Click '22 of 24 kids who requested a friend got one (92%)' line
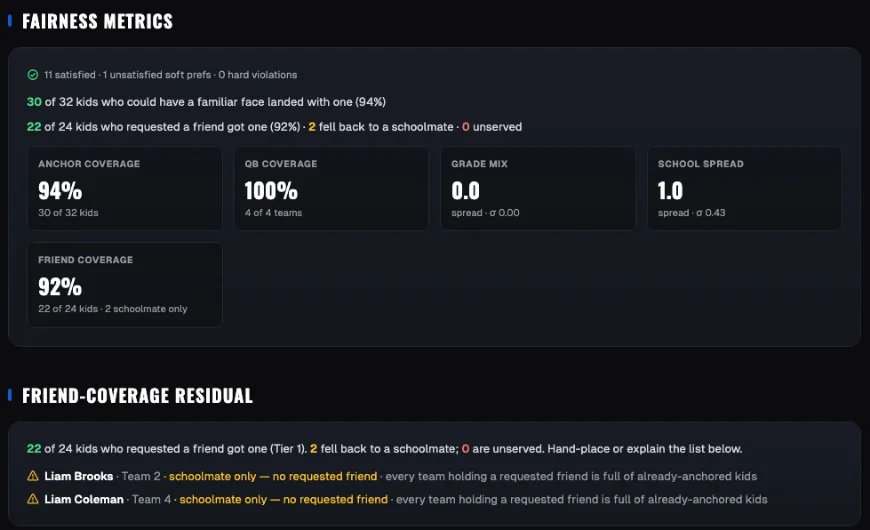The width and height of the screenshot is (870, 530). click(274, 127)
